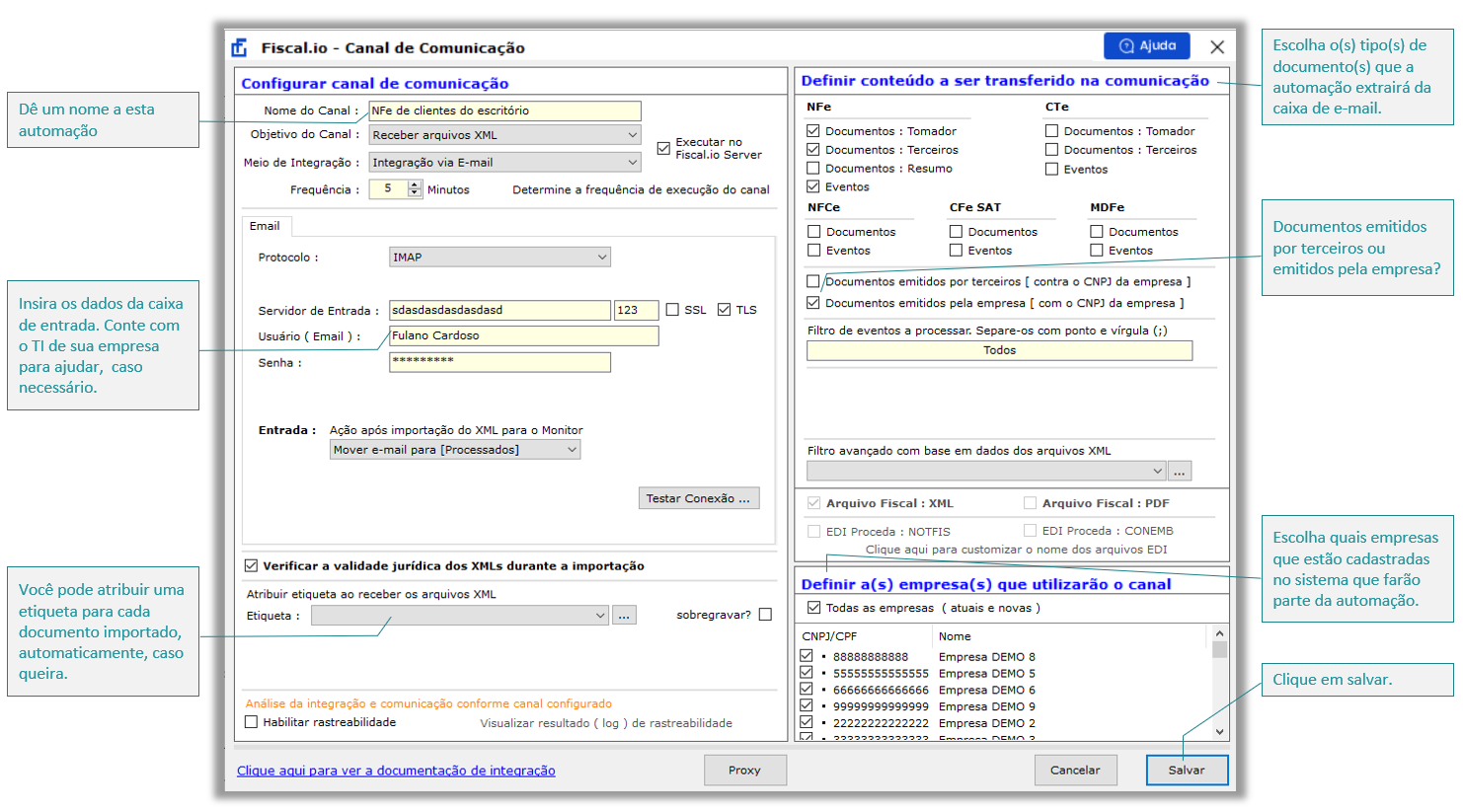Open the Ajuda help button
1463x812 pixels.
(1147, 45)
